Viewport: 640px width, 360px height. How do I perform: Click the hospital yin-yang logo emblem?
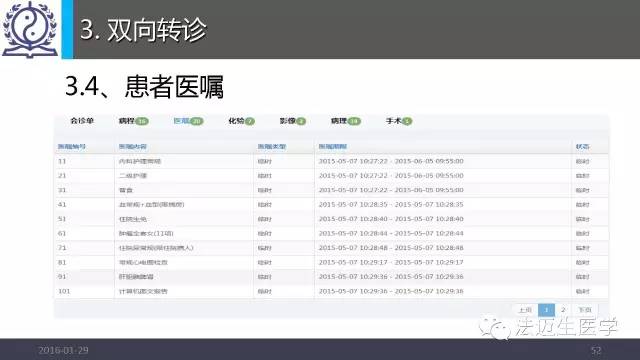coord(30,29)
